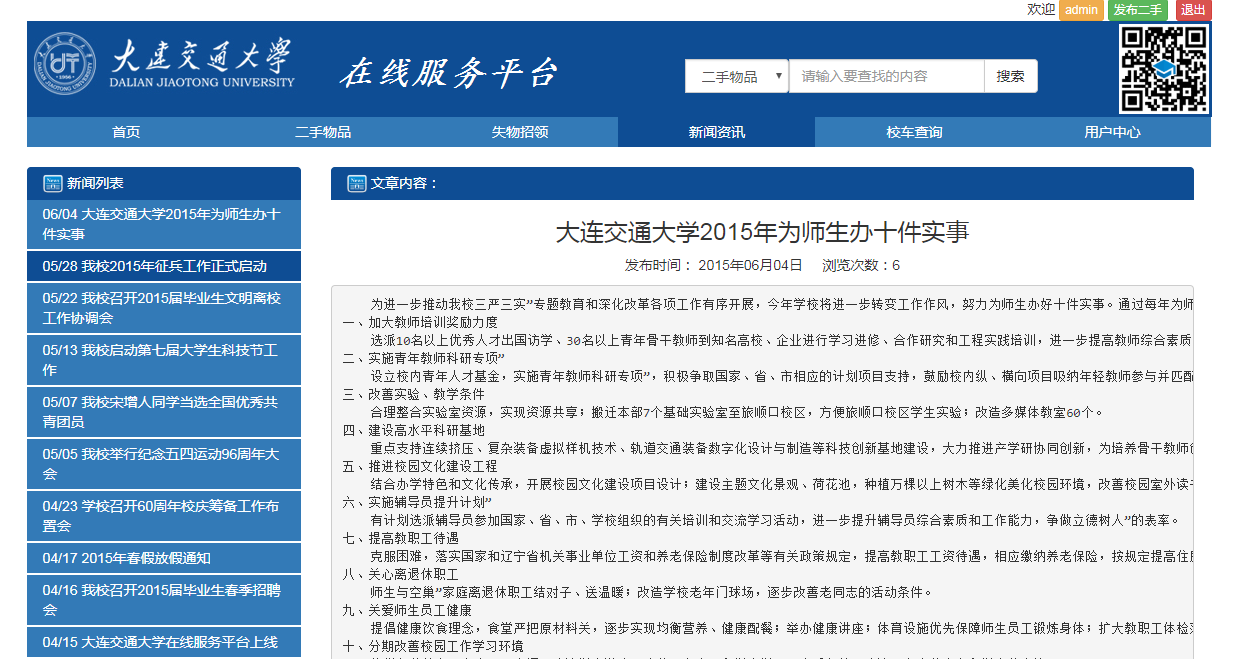Click the 搜索 search button
The height and width of the screenshot is (659, 1243).
[x=1011, y=76]
